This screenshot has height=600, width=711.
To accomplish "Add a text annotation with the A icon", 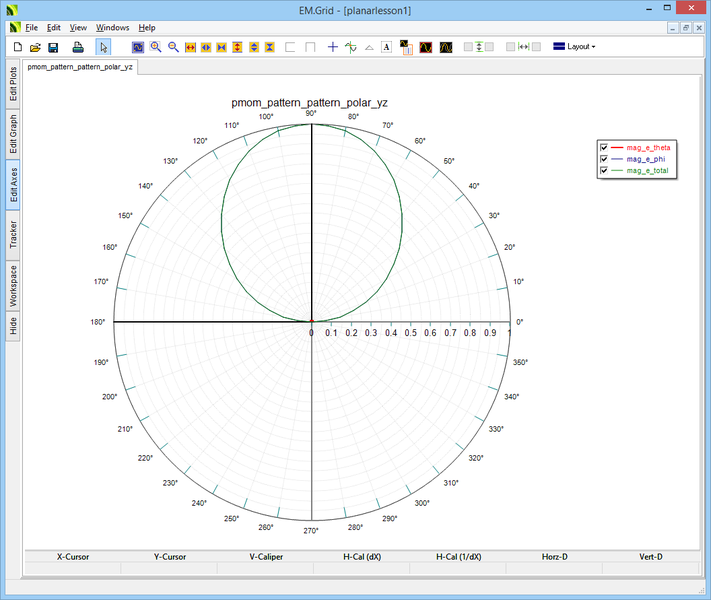I will 387,47.
